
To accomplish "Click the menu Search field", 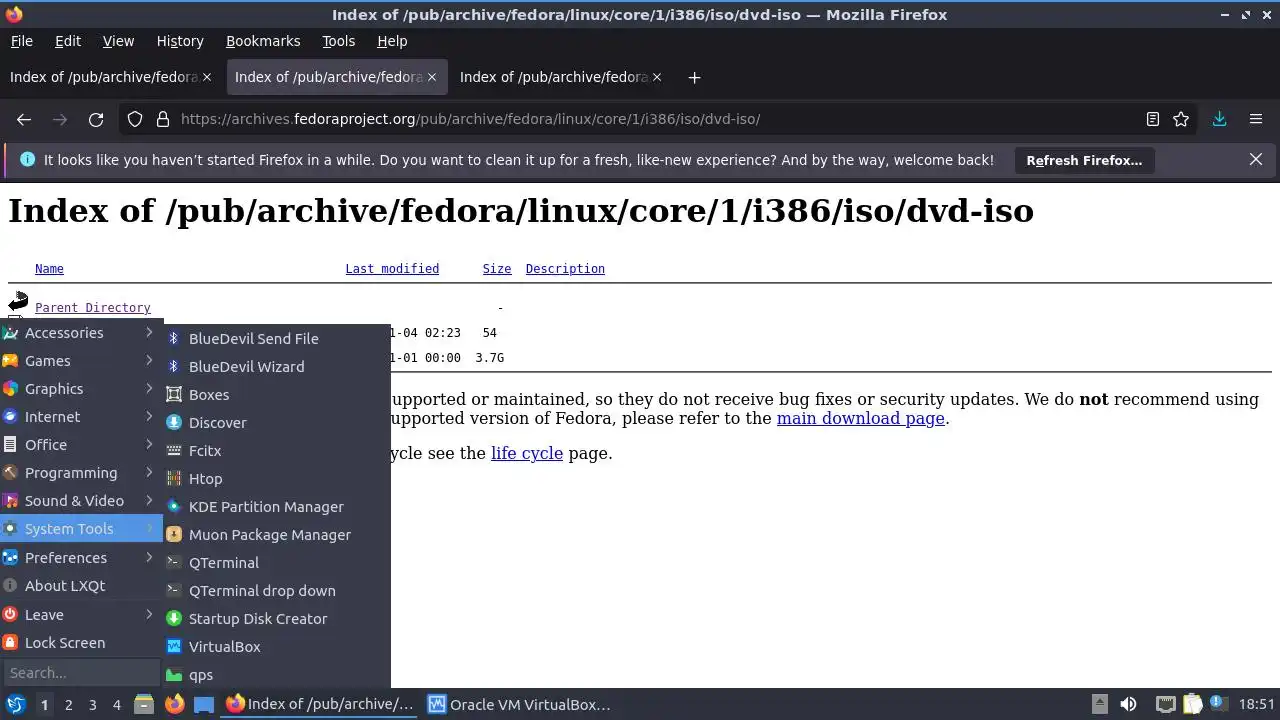I will 81,673.
